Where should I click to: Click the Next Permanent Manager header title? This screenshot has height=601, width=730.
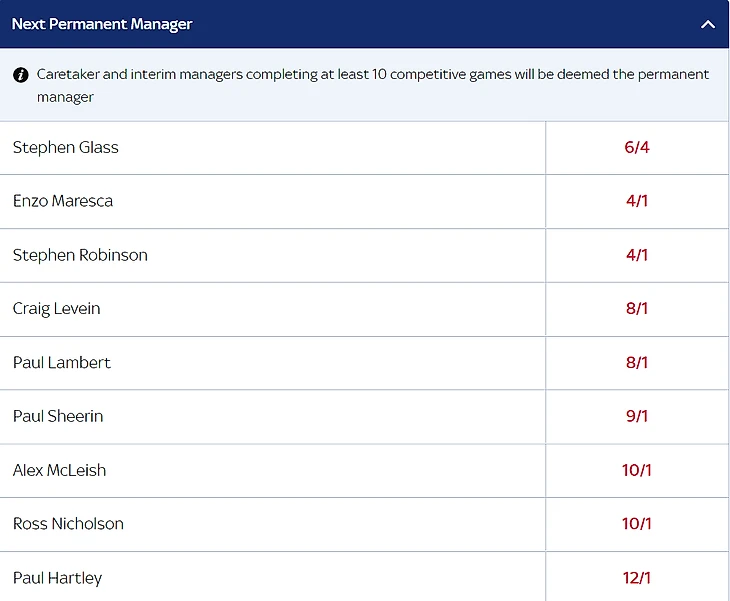point(102,24)
